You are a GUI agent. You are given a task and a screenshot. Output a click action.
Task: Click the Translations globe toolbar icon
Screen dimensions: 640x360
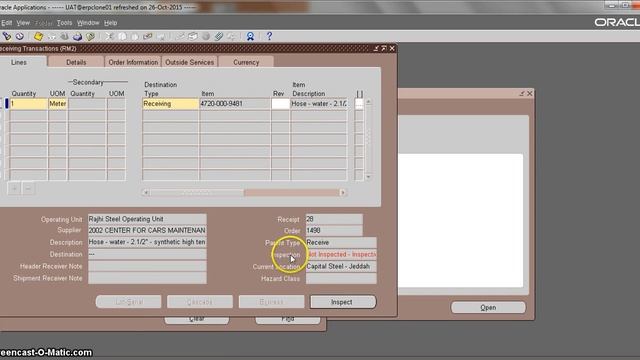[x=206, y=36]
